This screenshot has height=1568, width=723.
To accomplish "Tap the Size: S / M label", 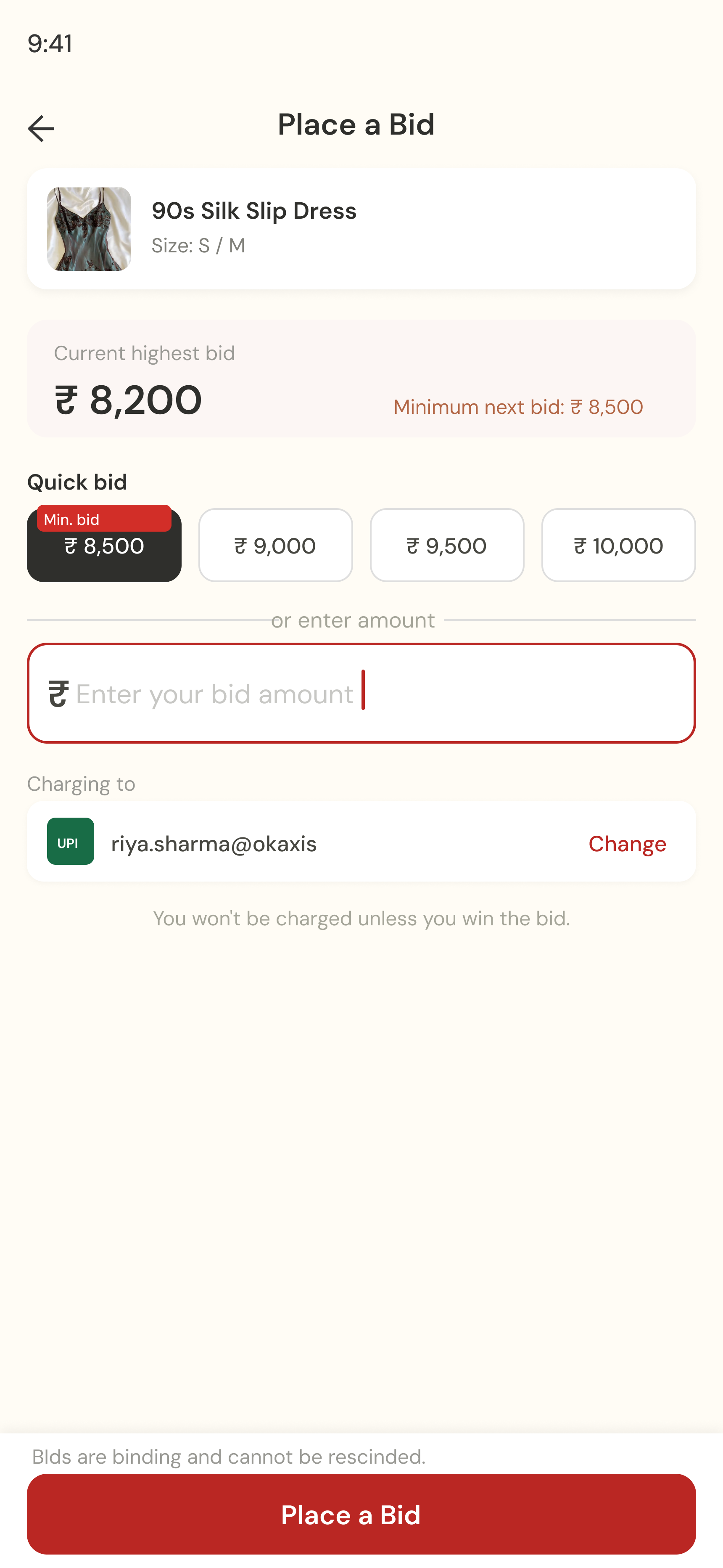I will [x=198, y=245].
